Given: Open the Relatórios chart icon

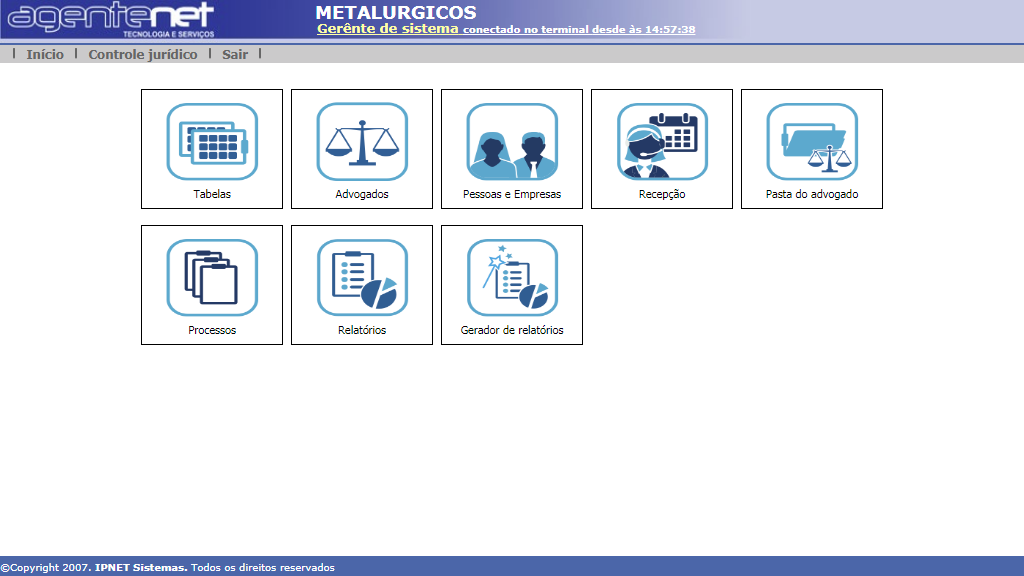Looking at the screenshot, I should pyautogui.click(x=362, y=278).
